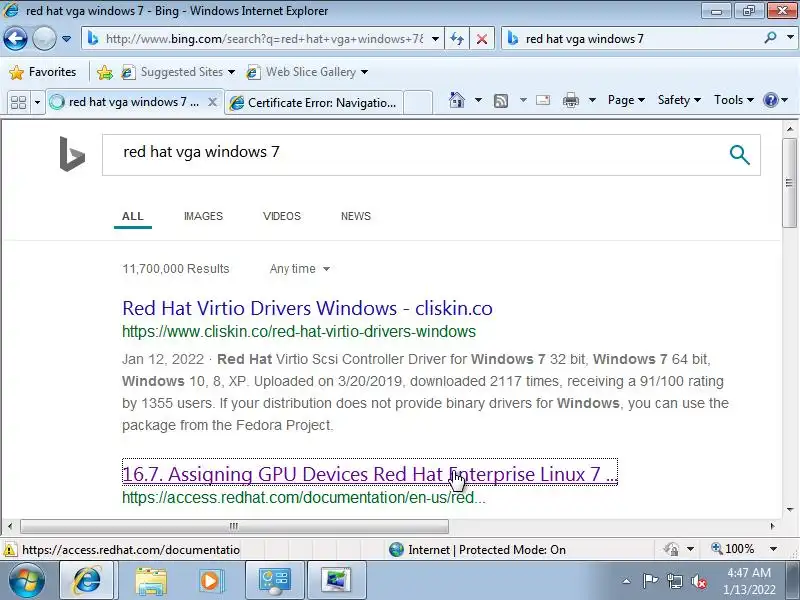The width and height of the screenshot is (800, 600).
Task: Expand the tab list dropdown arrow
Action: pos(37,102)
